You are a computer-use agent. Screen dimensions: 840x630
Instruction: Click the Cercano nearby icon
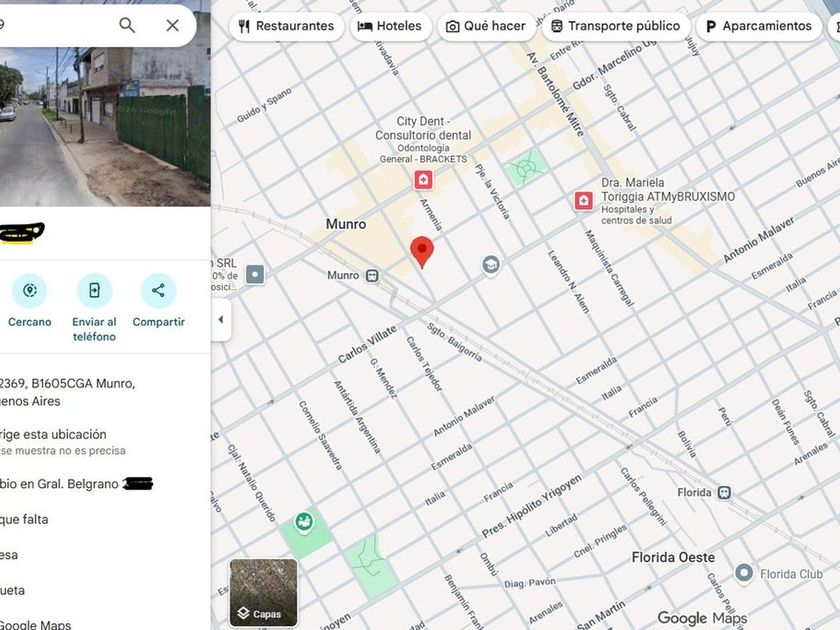pos(29,290)
